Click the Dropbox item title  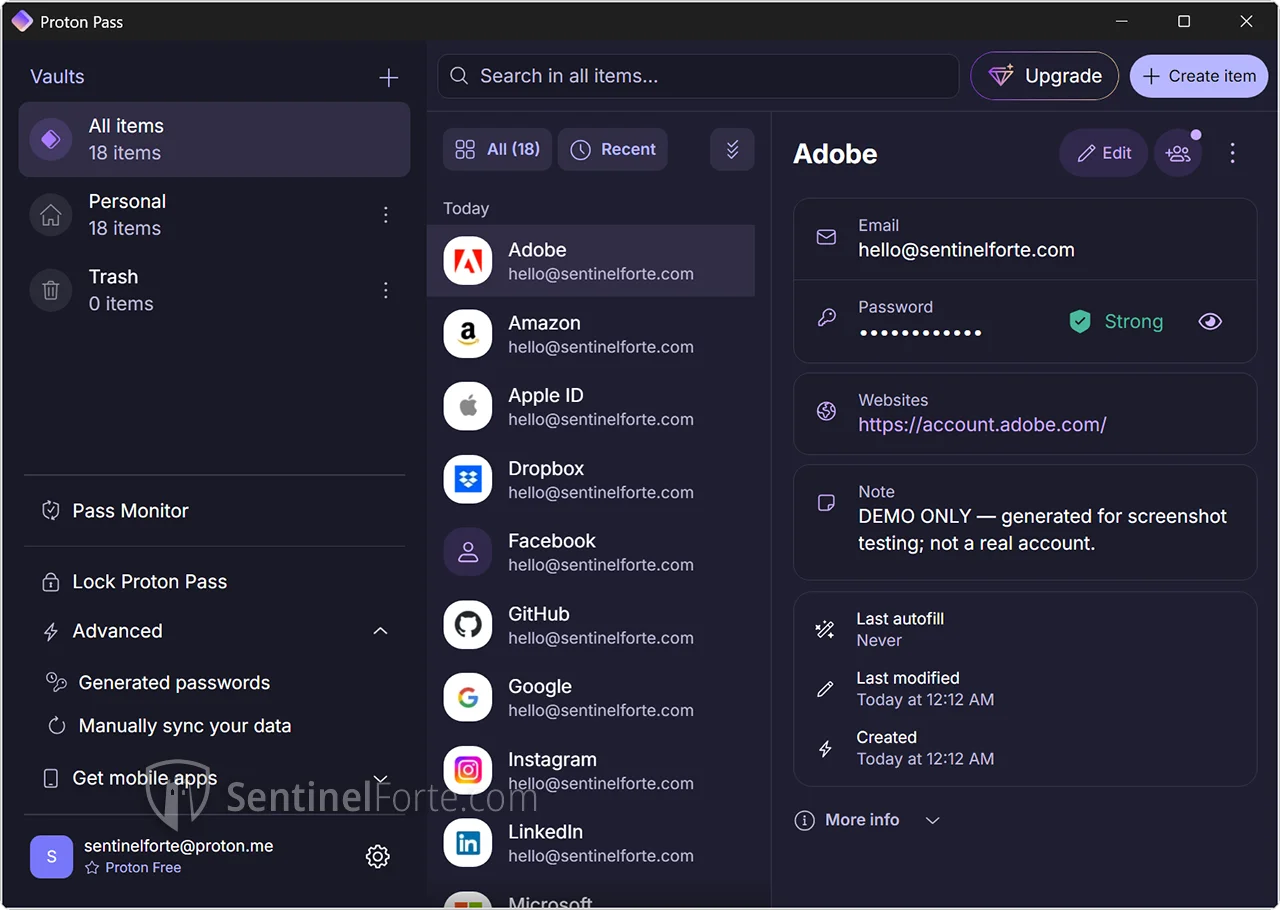pyautogui.click(x=546, y=468)
